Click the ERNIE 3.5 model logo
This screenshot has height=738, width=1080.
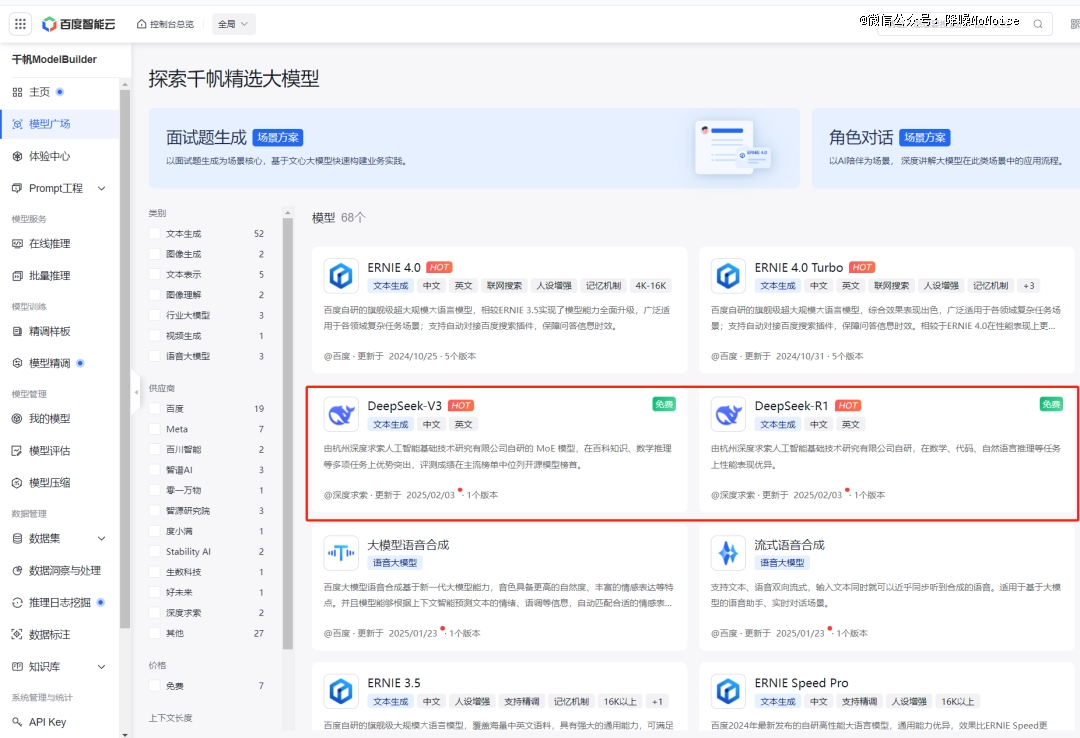click(341, 691)
